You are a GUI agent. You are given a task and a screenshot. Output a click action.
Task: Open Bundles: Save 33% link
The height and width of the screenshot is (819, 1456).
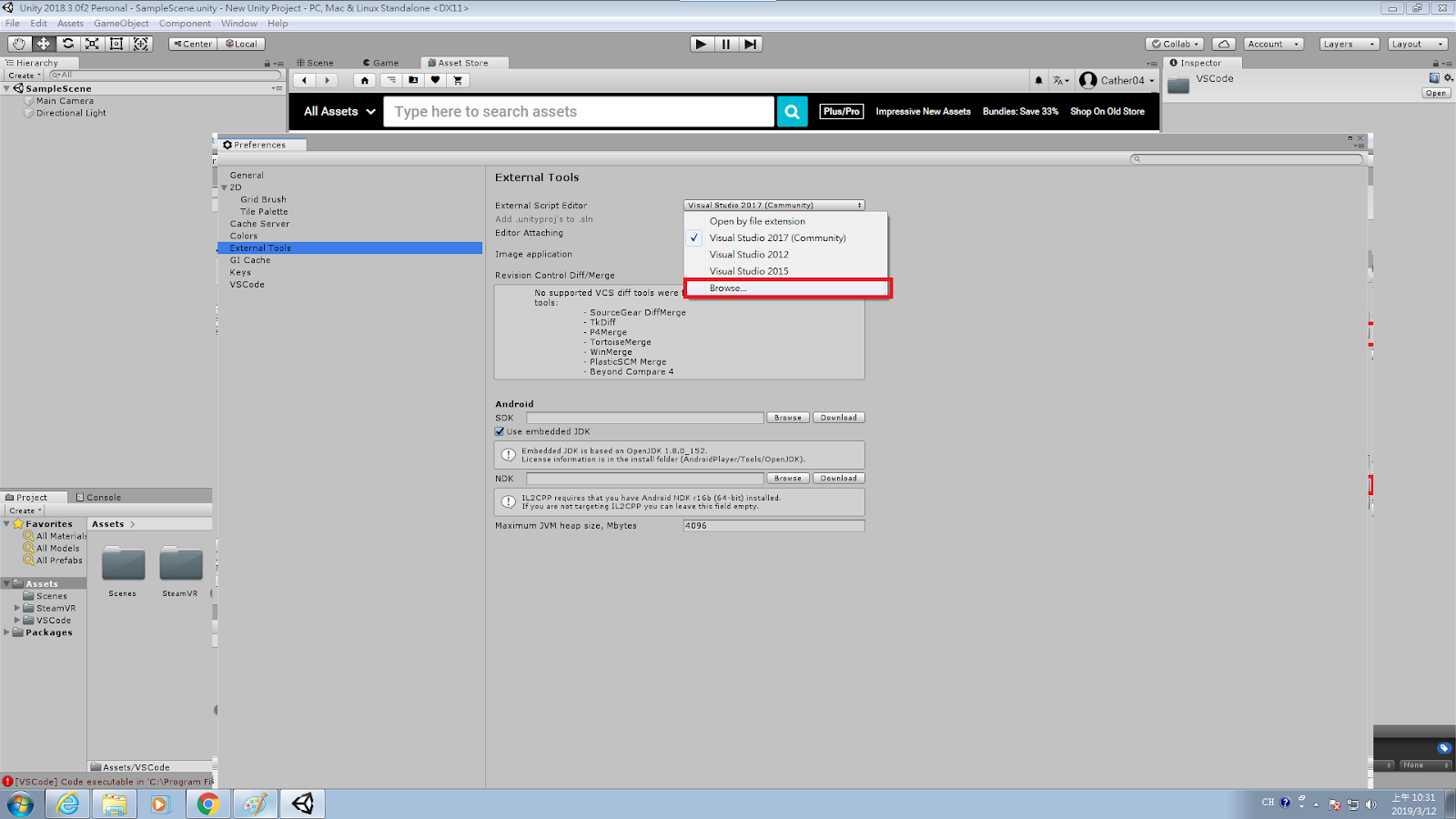pyautogui.click(x=1020, y=111)
